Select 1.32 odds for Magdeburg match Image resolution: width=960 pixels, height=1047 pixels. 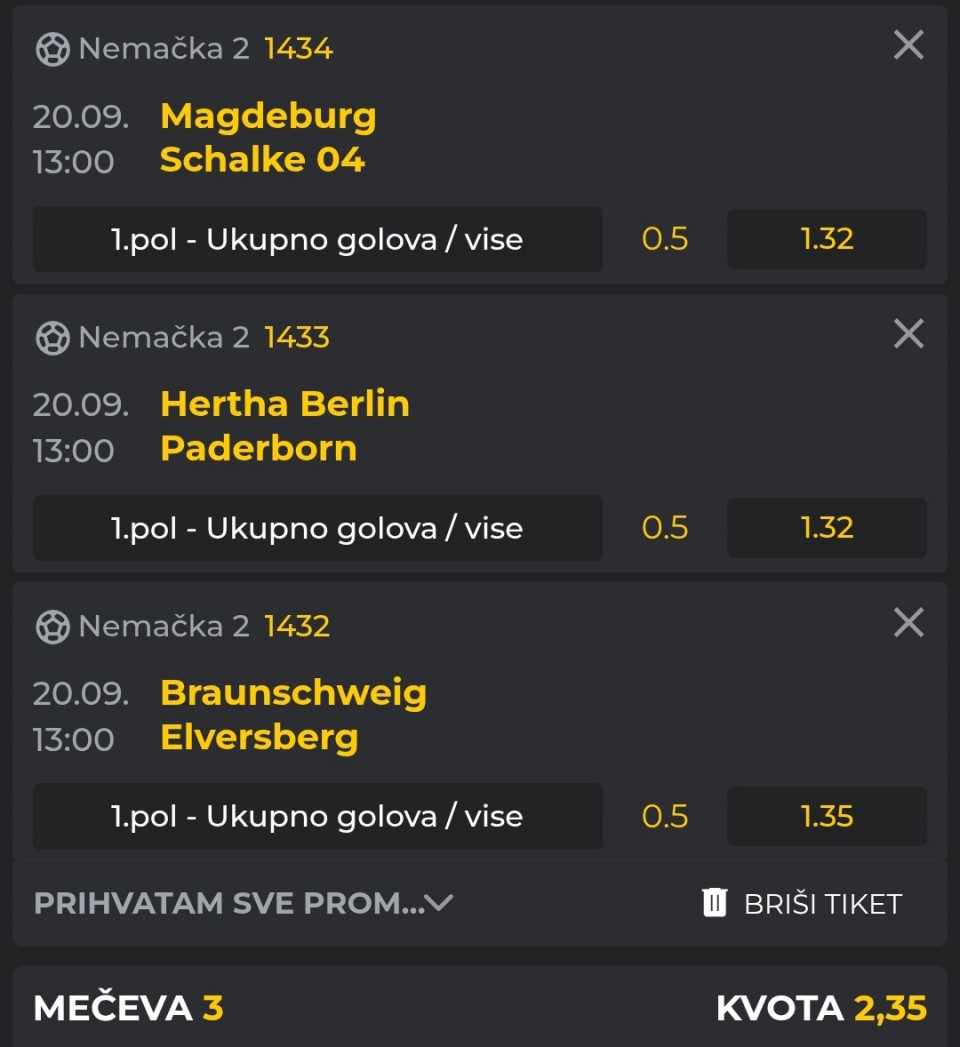pyautogui.click(x=826, y=239)
